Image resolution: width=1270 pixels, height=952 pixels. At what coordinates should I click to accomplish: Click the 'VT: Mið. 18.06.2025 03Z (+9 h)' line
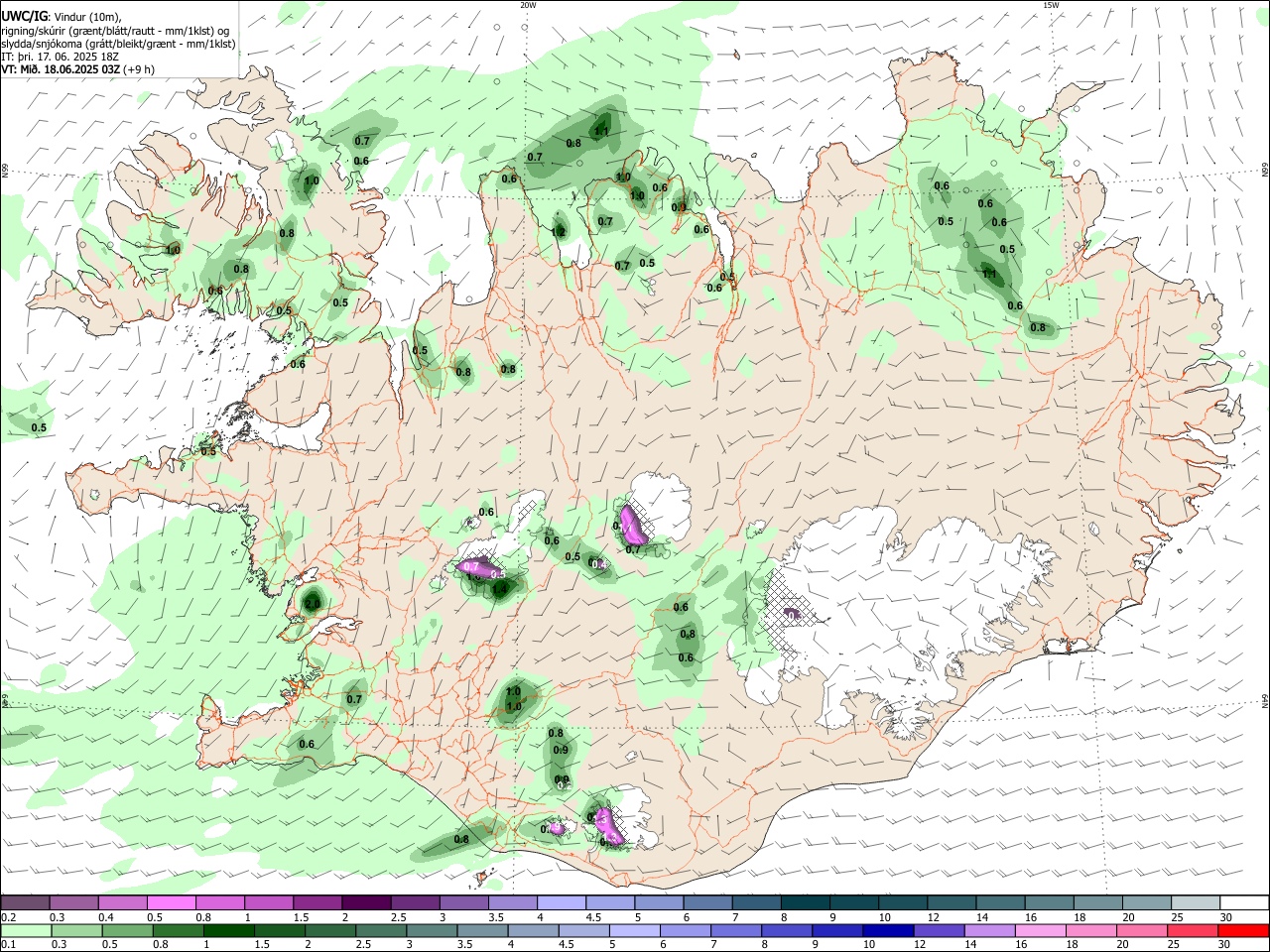pos(77,69)
